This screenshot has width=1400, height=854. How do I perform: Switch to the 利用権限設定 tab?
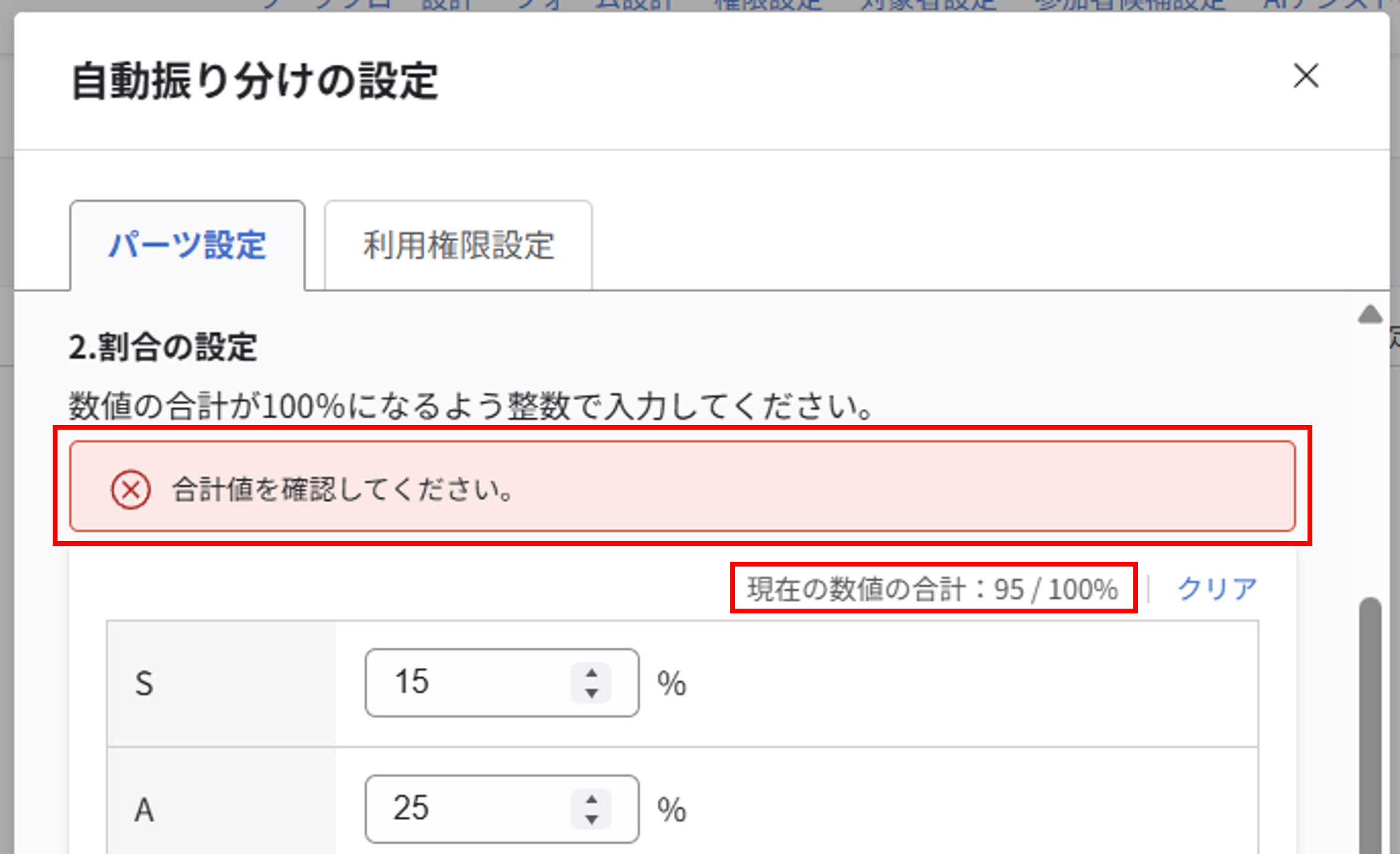458,245
